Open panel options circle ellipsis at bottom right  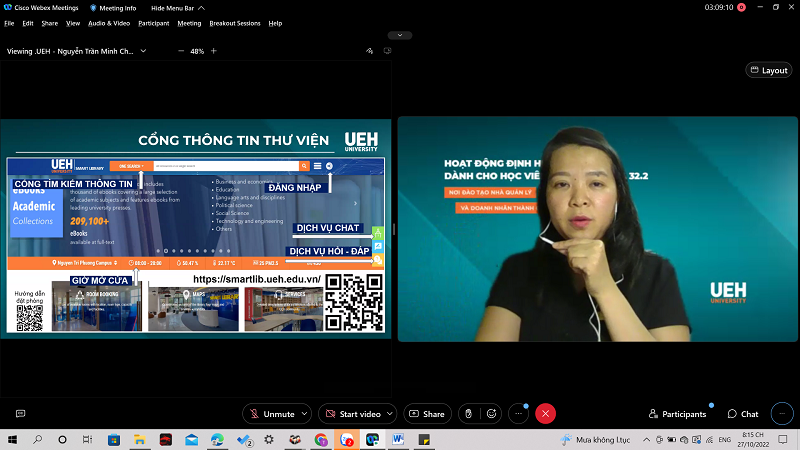point(782,414)
